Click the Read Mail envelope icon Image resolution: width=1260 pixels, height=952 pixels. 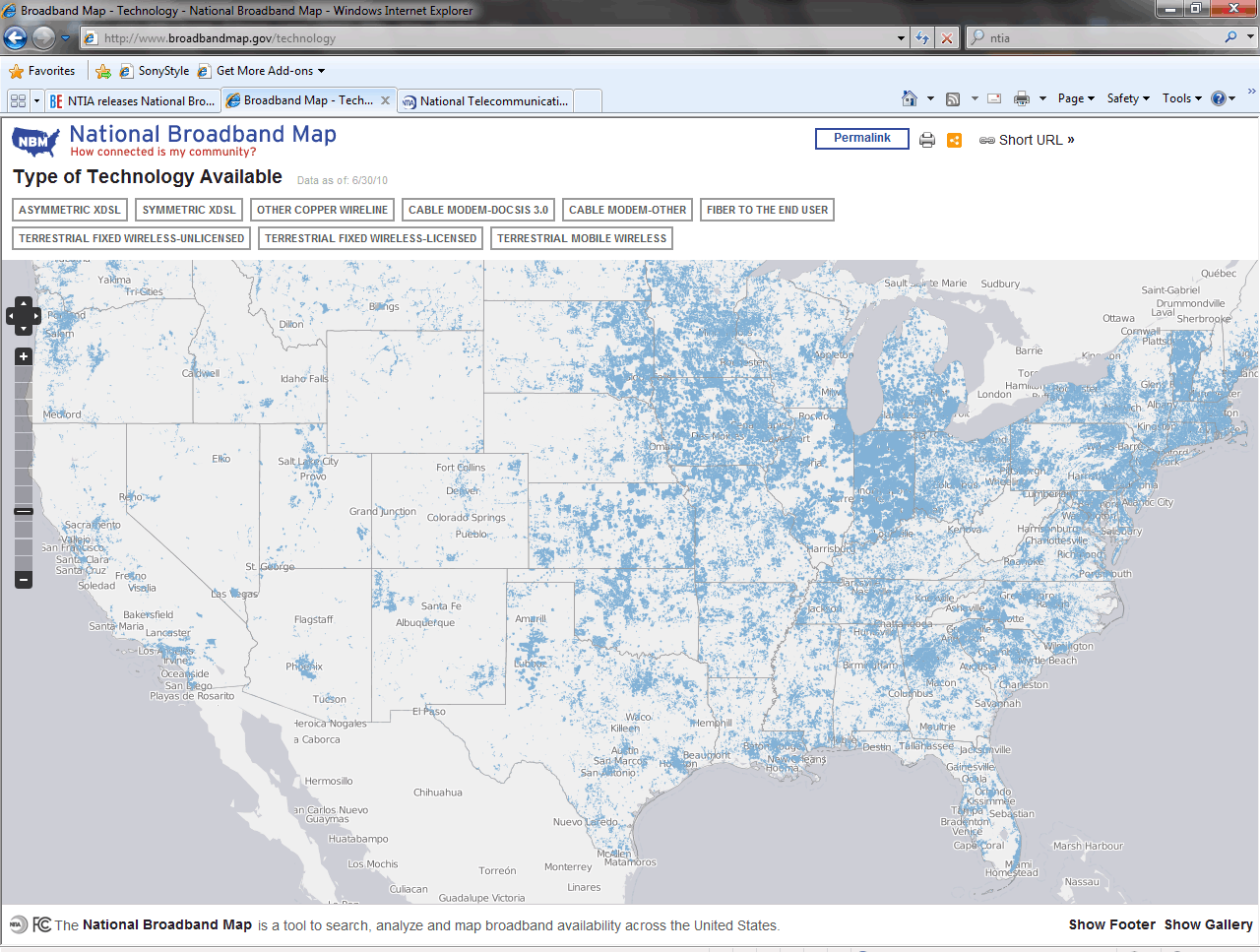tap(994, 98)
